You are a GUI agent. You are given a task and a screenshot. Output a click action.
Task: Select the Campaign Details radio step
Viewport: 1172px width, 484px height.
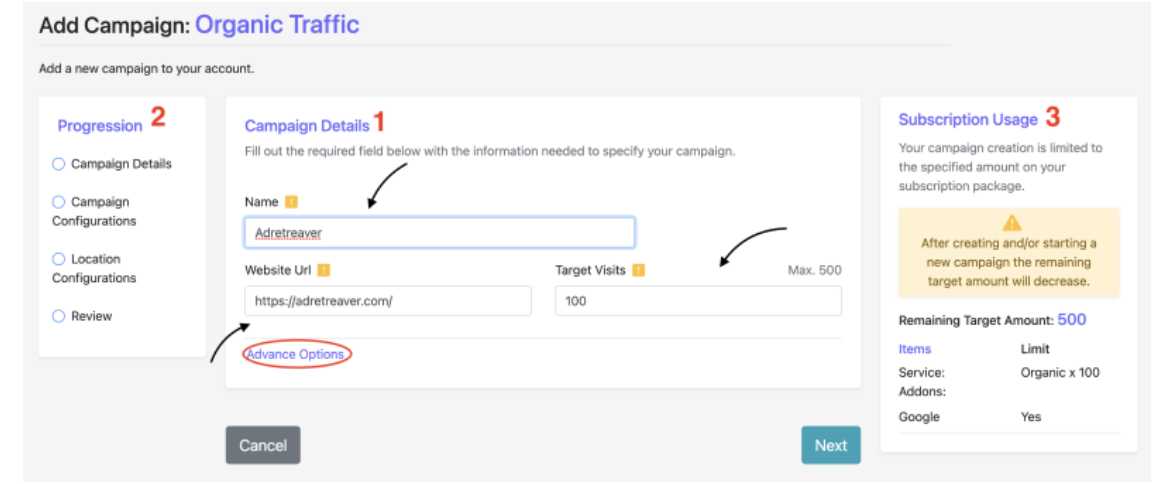58,164
